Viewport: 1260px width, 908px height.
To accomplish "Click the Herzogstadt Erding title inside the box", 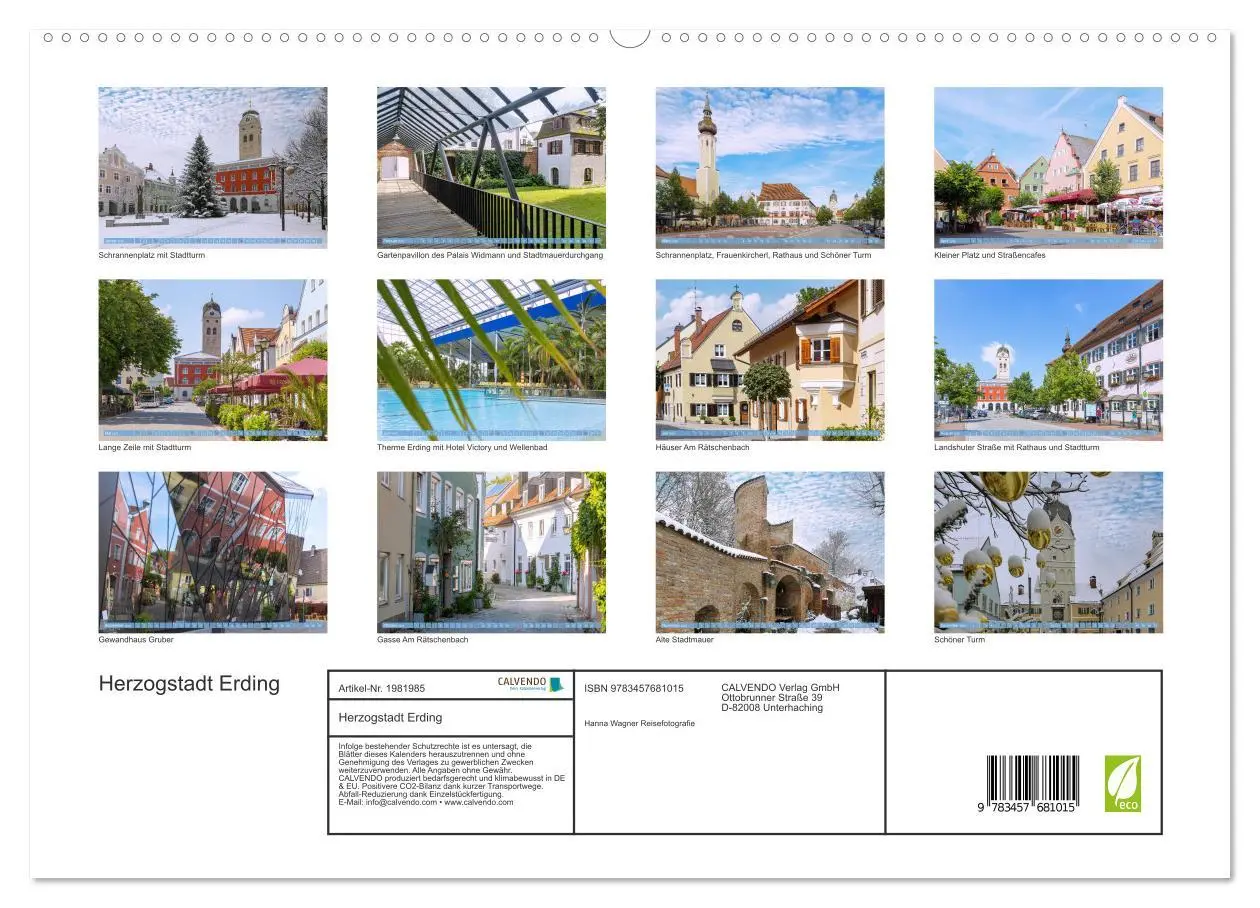I will pos(390,717).
